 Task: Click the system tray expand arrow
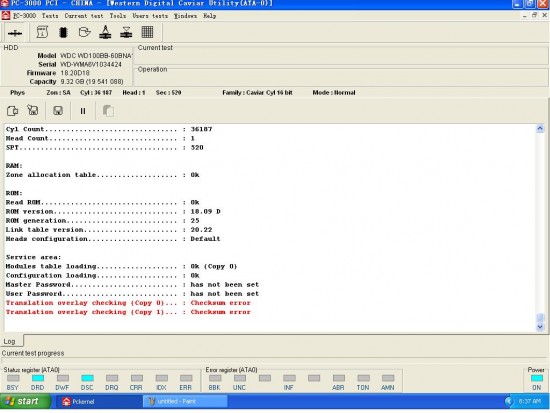click(x=509, y=401)
